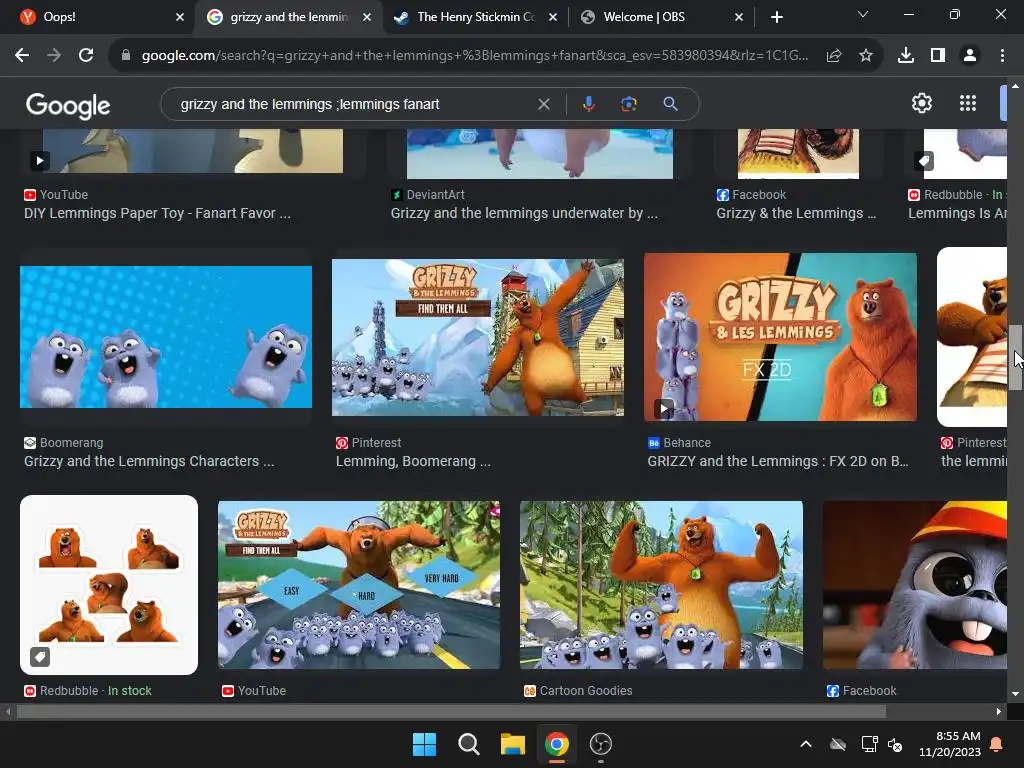Expand the tab search chevron
1024x768 pixels.
(863, 14)
